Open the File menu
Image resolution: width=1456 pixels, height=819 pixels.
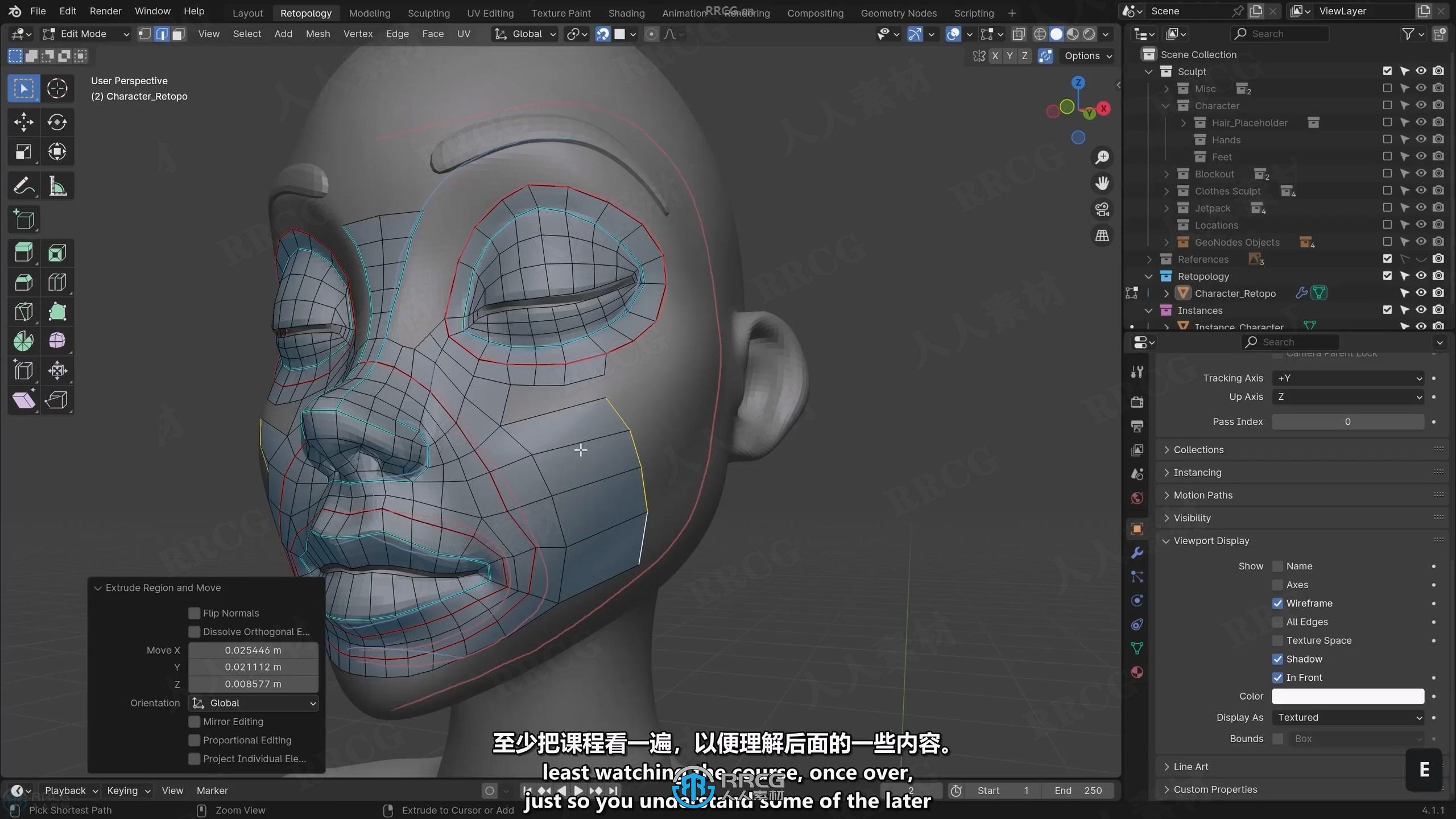coord(38,11)
